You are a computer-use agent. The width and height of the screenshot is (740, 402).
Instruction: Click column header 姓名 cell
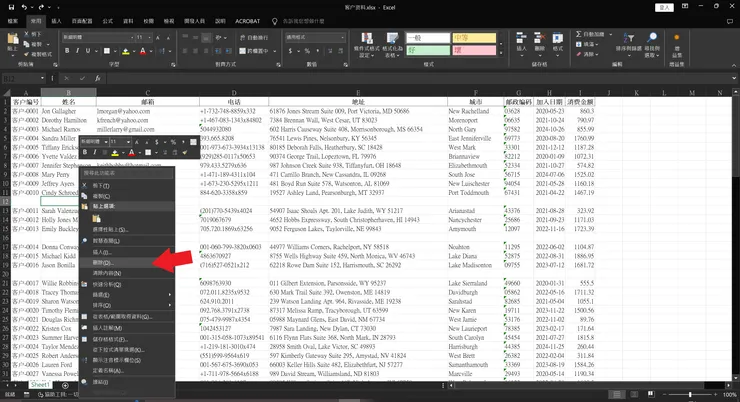(x=68, y=102)
